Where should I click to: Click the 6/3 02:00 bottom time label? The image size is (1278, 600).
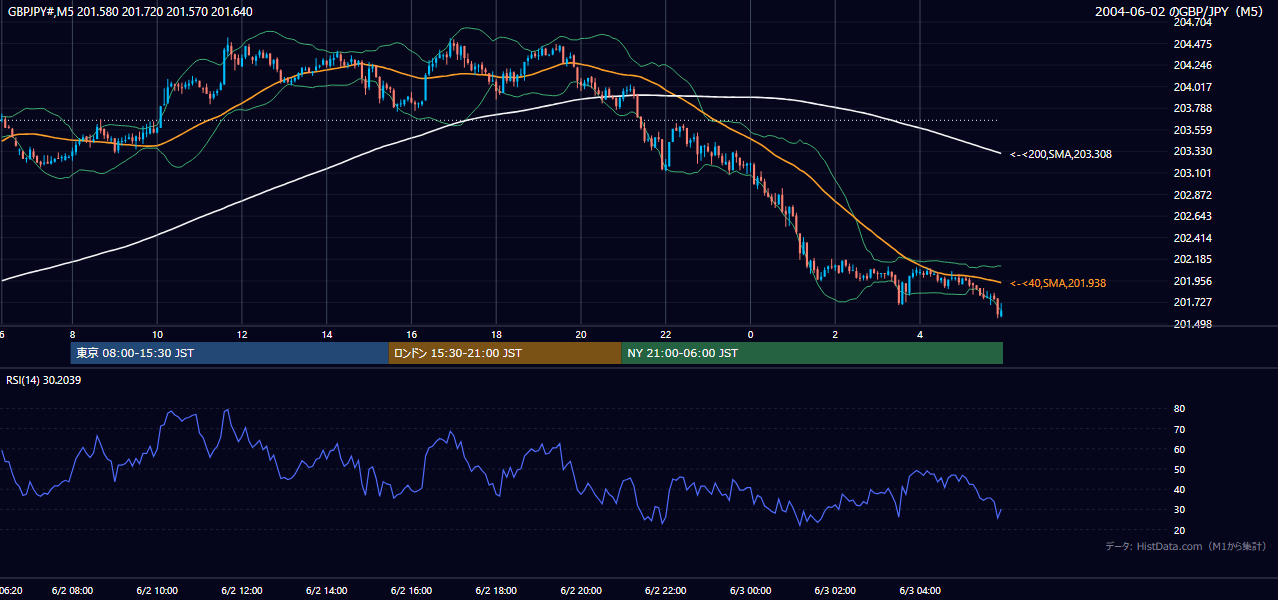[836, 591]
